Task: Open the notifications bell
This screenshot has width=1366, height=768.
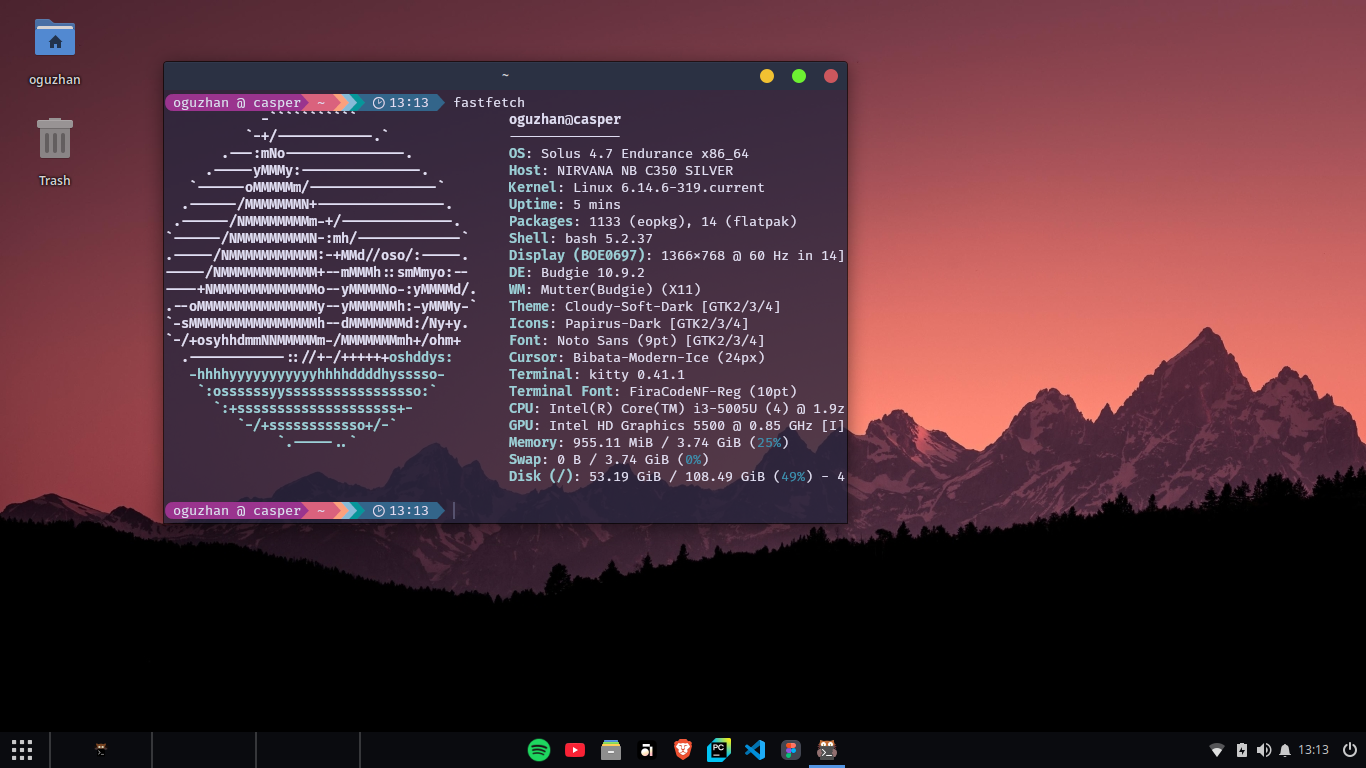Action: pos(1285,749)
